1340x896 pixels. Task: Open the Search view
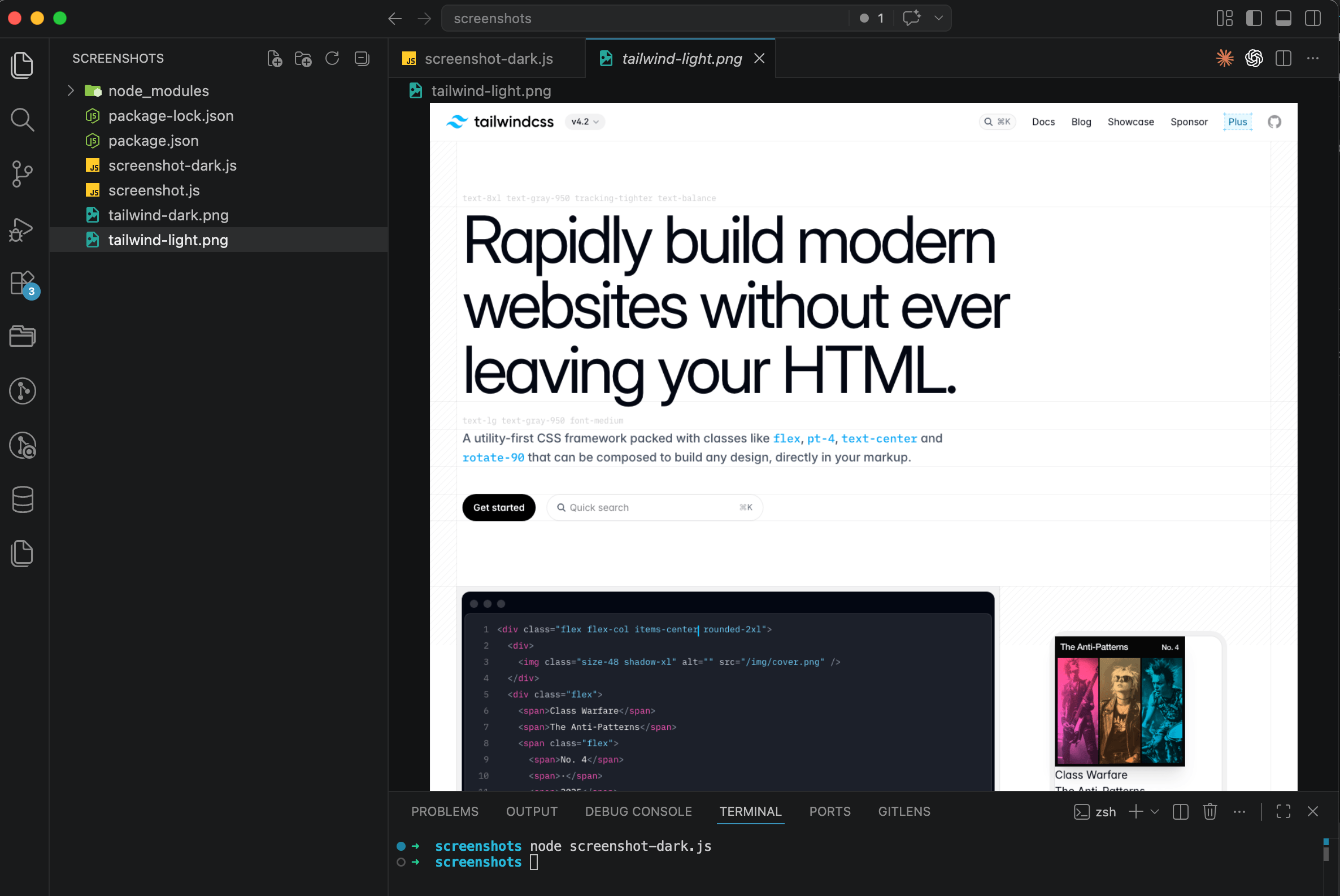point(22,119)
